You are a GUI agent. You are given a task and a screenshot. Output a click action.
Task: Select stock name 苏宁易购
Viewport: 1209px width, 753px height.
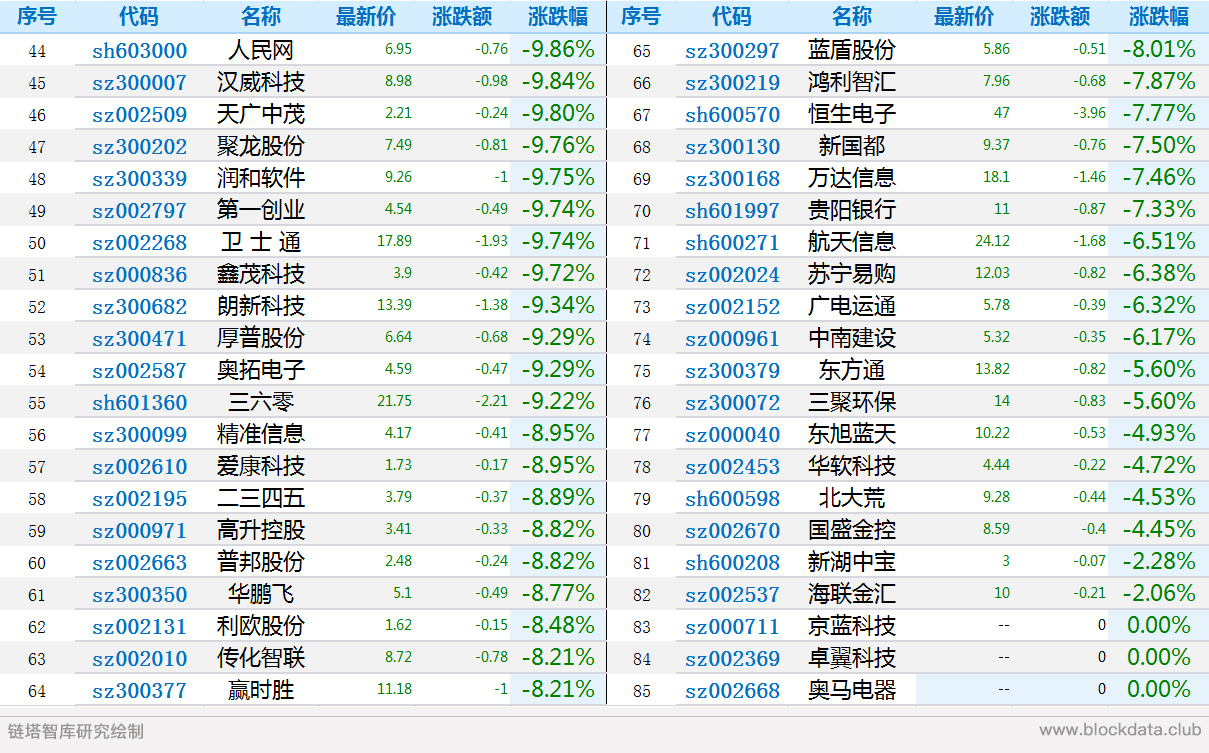click(852, 275)
